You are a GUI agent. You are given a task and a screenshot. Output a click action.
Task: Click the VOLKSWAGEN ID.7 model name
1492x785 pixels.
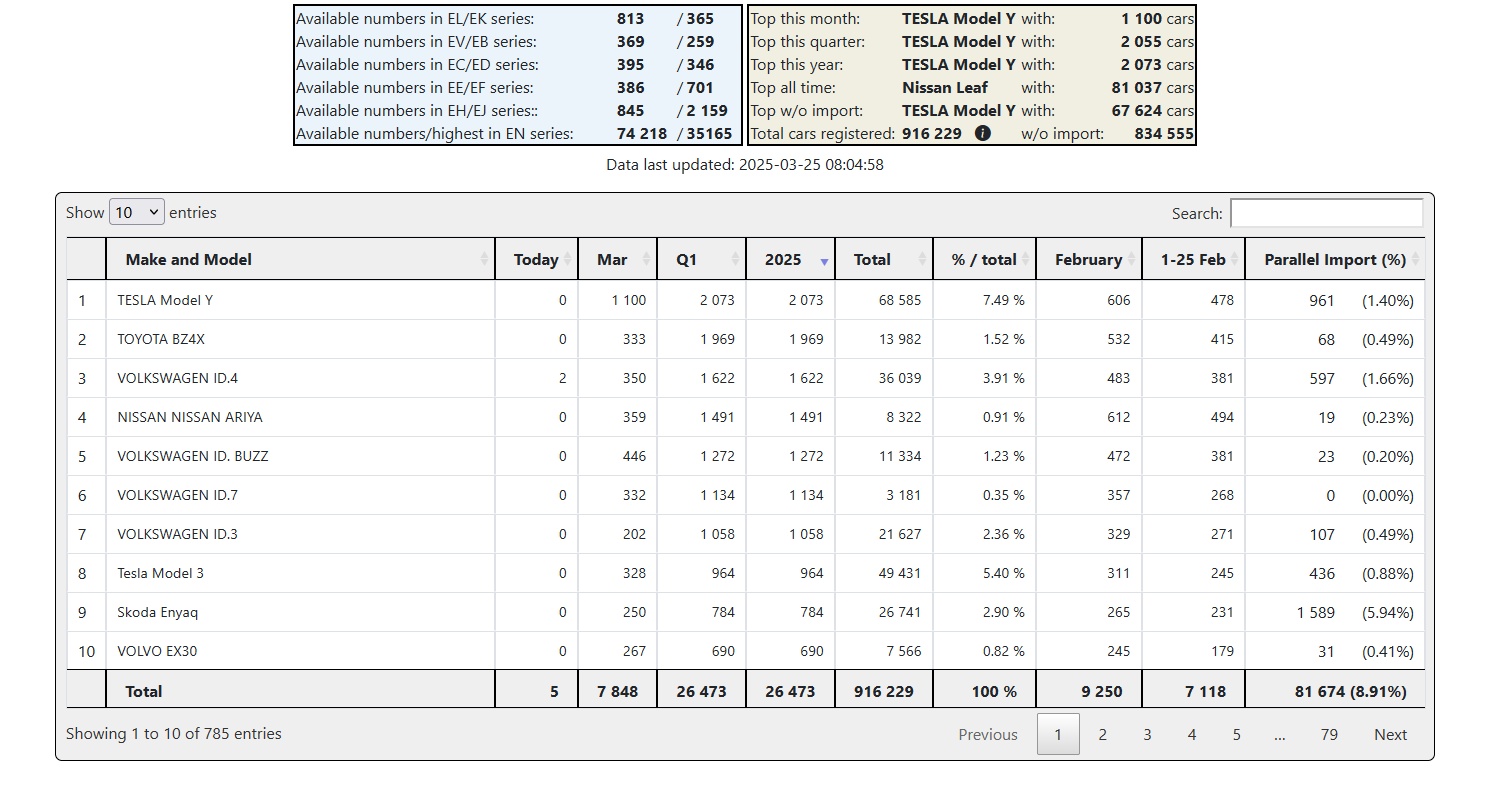[x=177, y=495]
